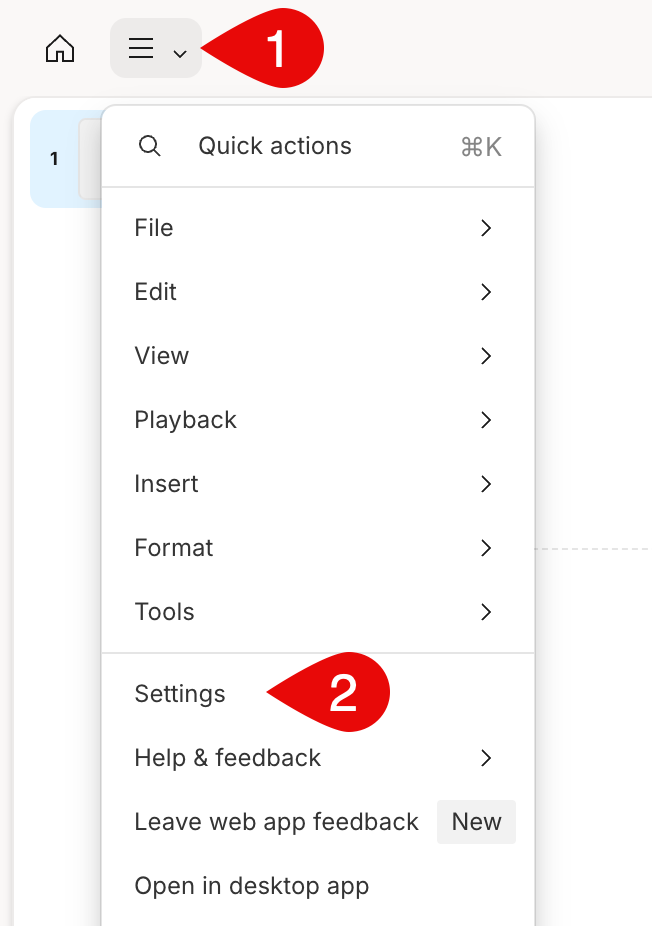Open the Format submenu
Image resolution: width=652 pixels, height=926 pixels.
[x=174, y=548]
